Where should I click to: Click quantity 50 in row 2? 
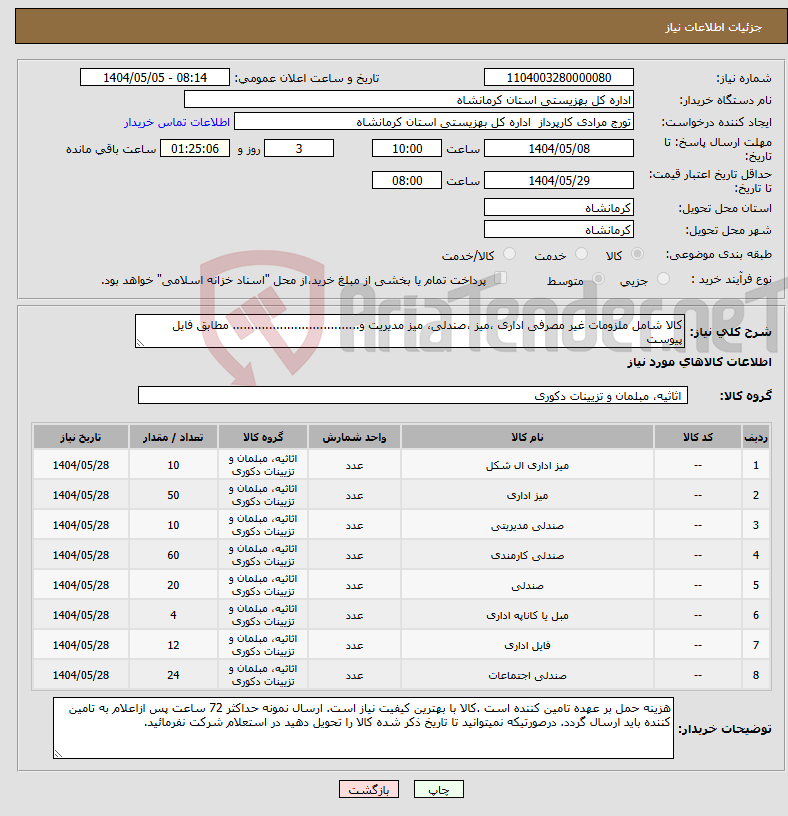[x=173, y=495]
